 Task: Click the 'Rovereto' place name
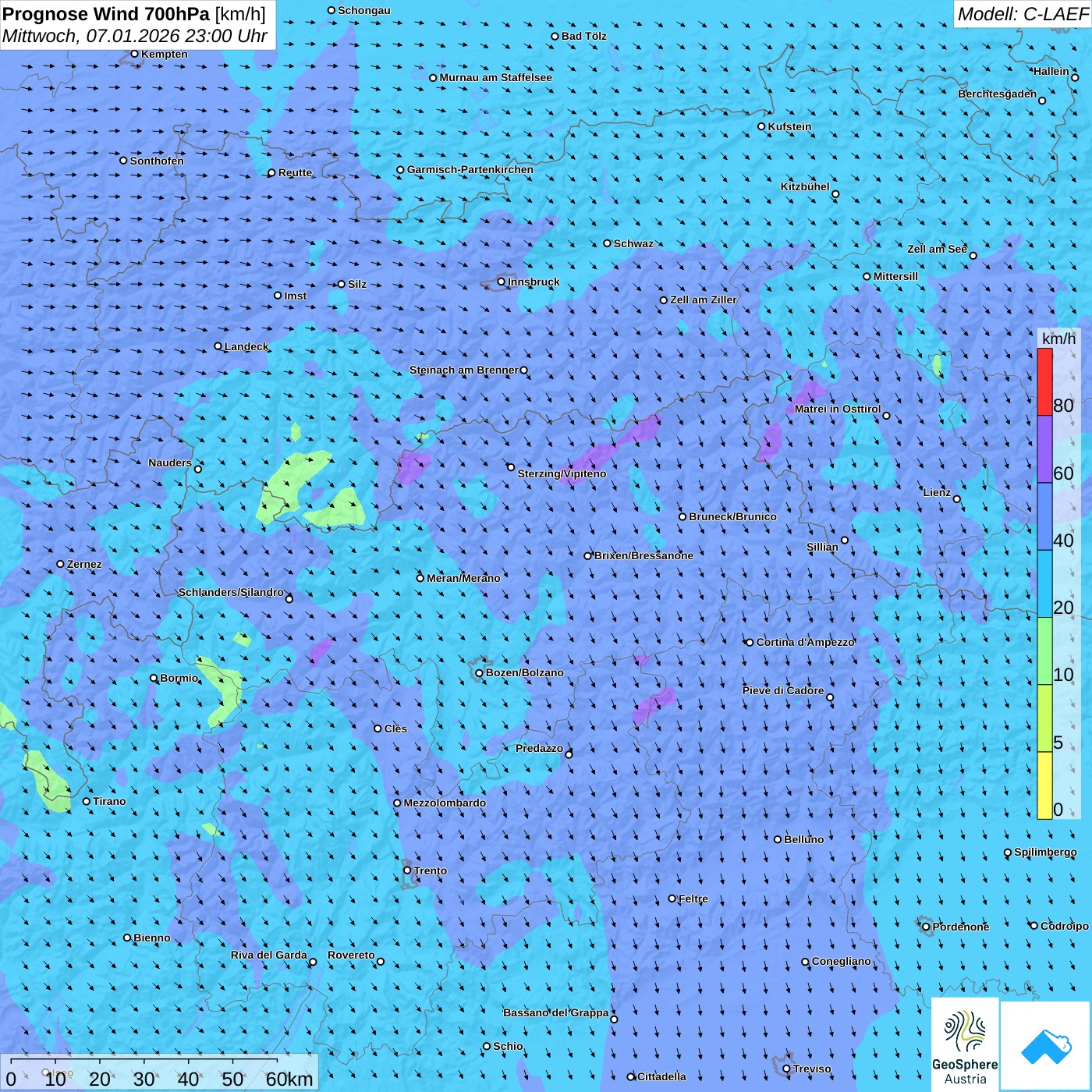(x=351, y=955)
